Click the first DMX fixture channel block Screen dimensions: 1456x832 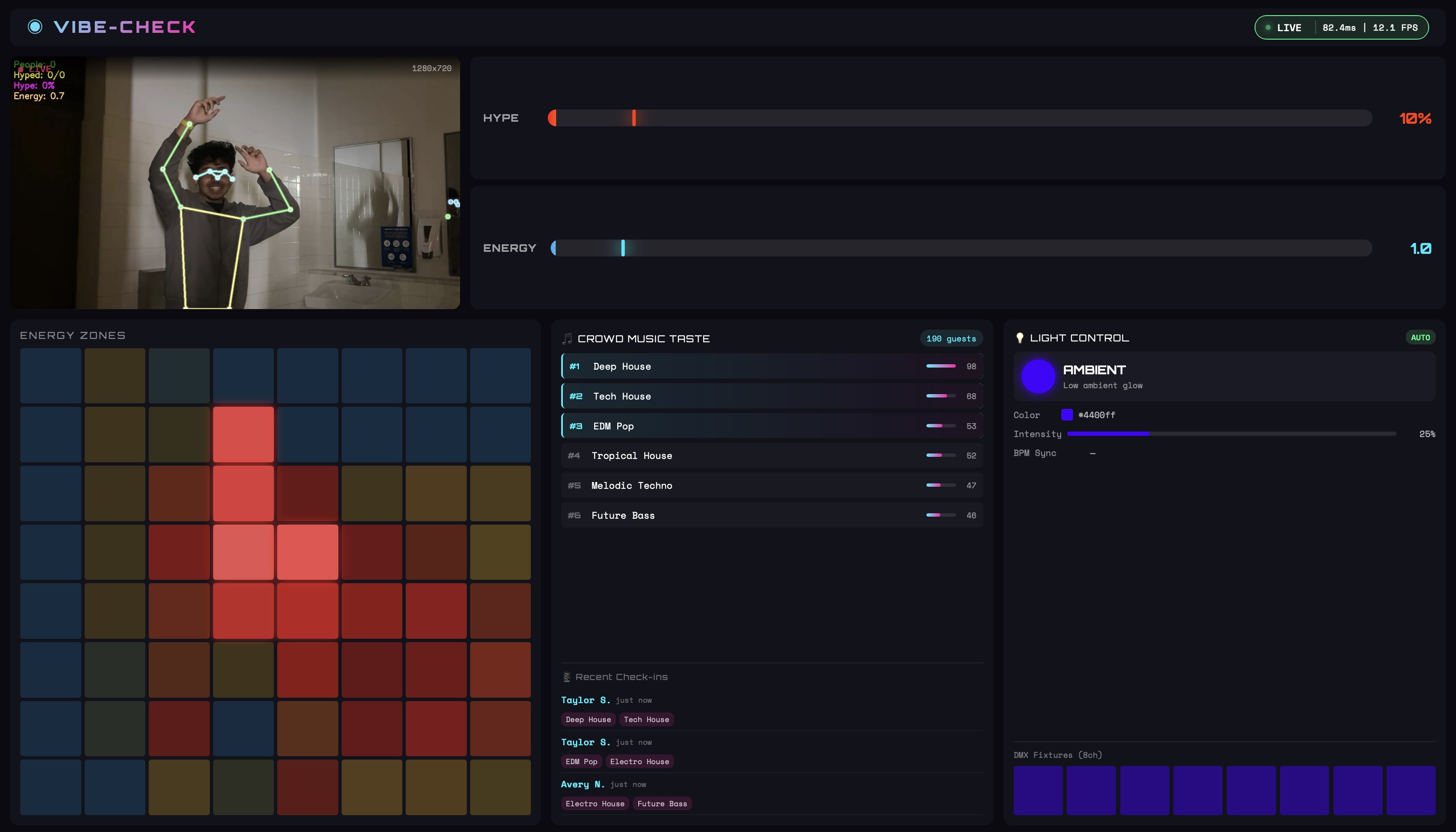pos(1038,790)
